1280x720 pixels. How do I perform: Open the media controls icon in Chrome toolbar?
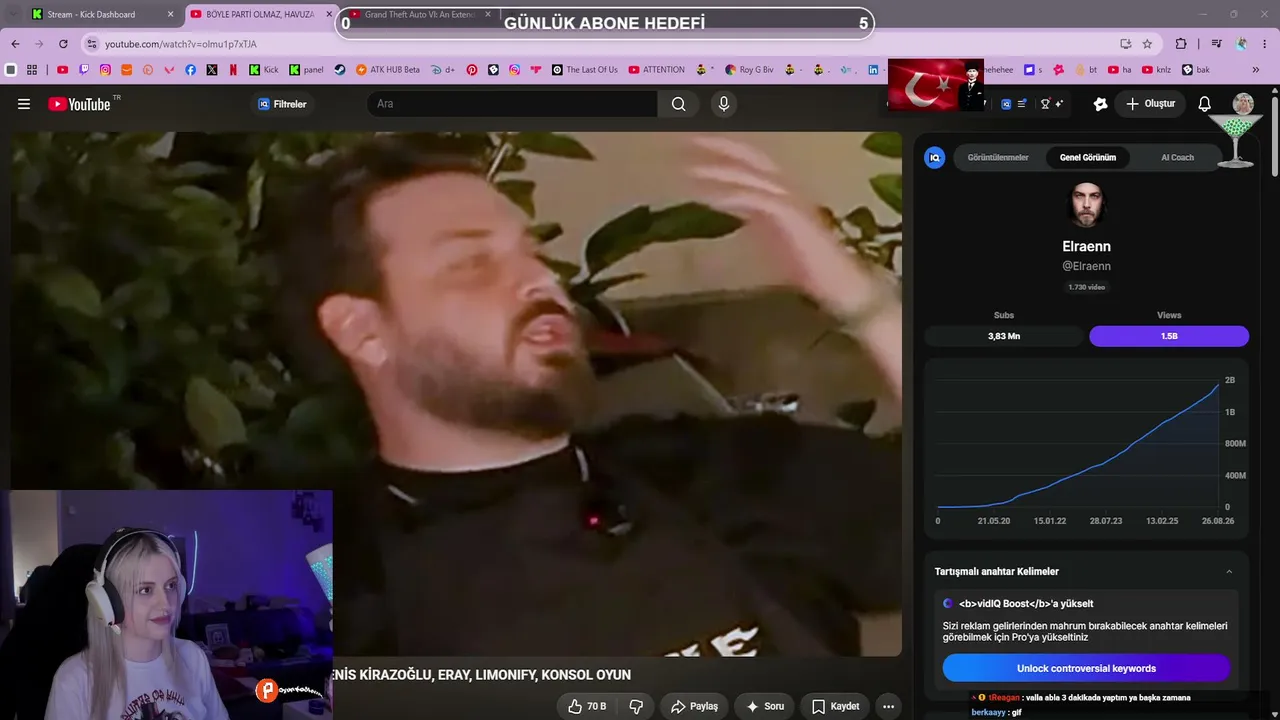coord(1216,44)
